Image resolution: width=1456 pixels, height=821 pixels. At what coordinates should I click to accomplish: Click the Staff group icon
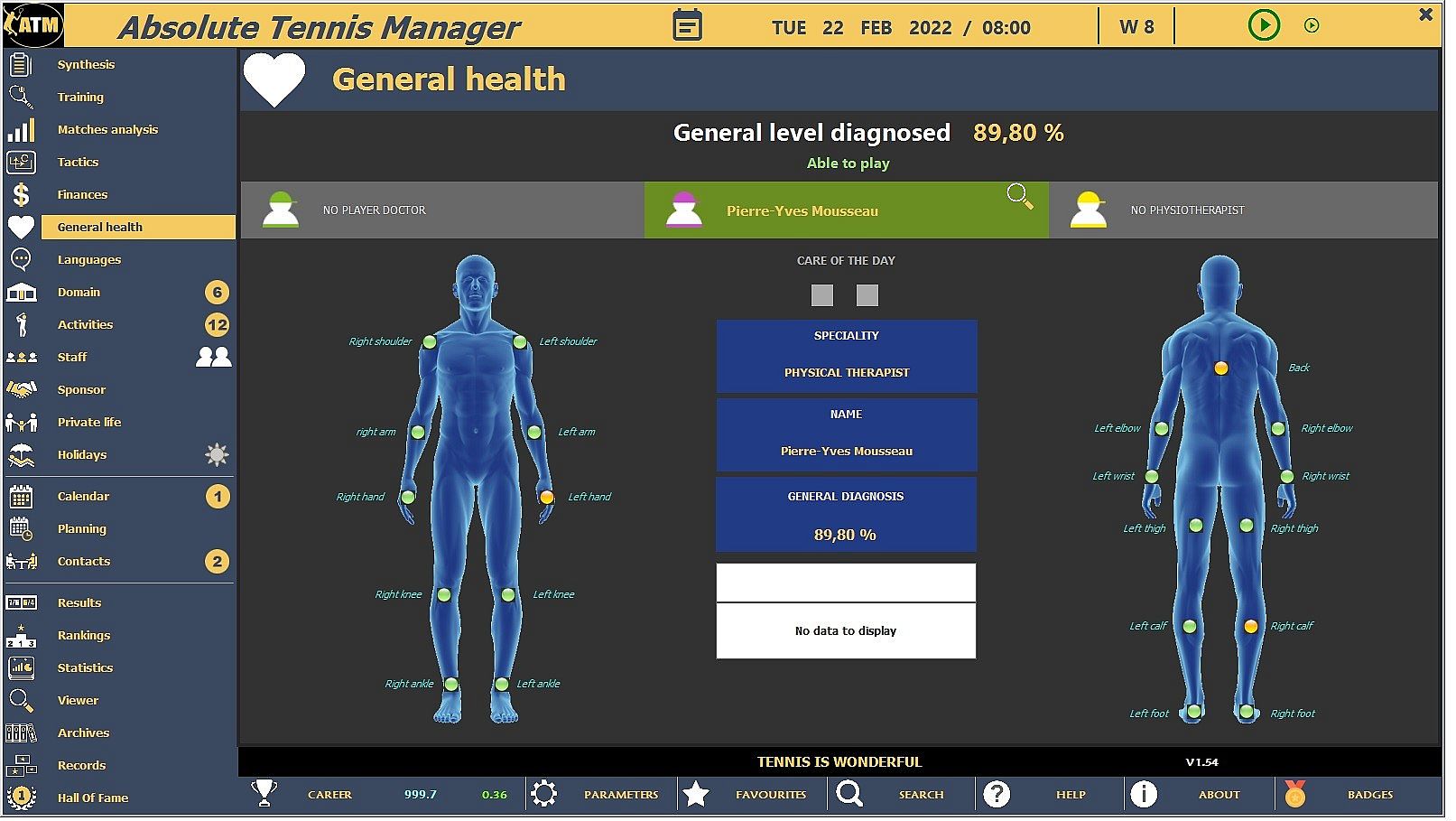tap(21, 359)
